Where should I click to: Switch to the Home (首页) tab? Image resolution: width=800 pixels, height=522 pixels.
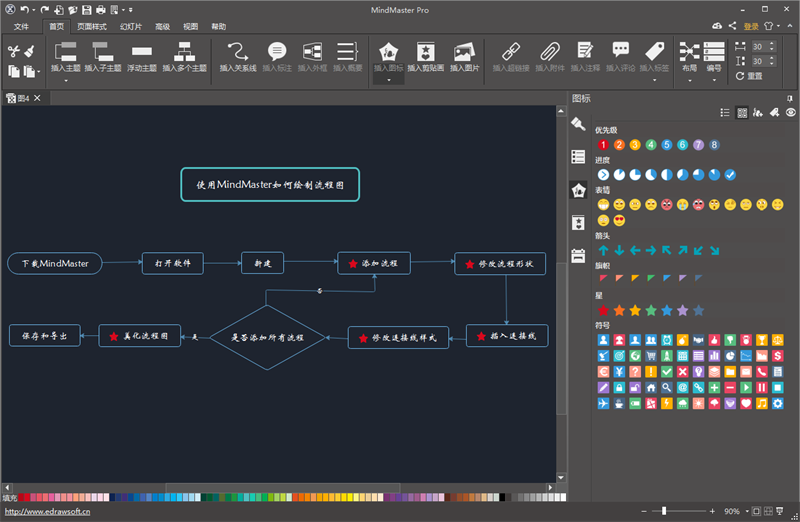click(56, 27)
